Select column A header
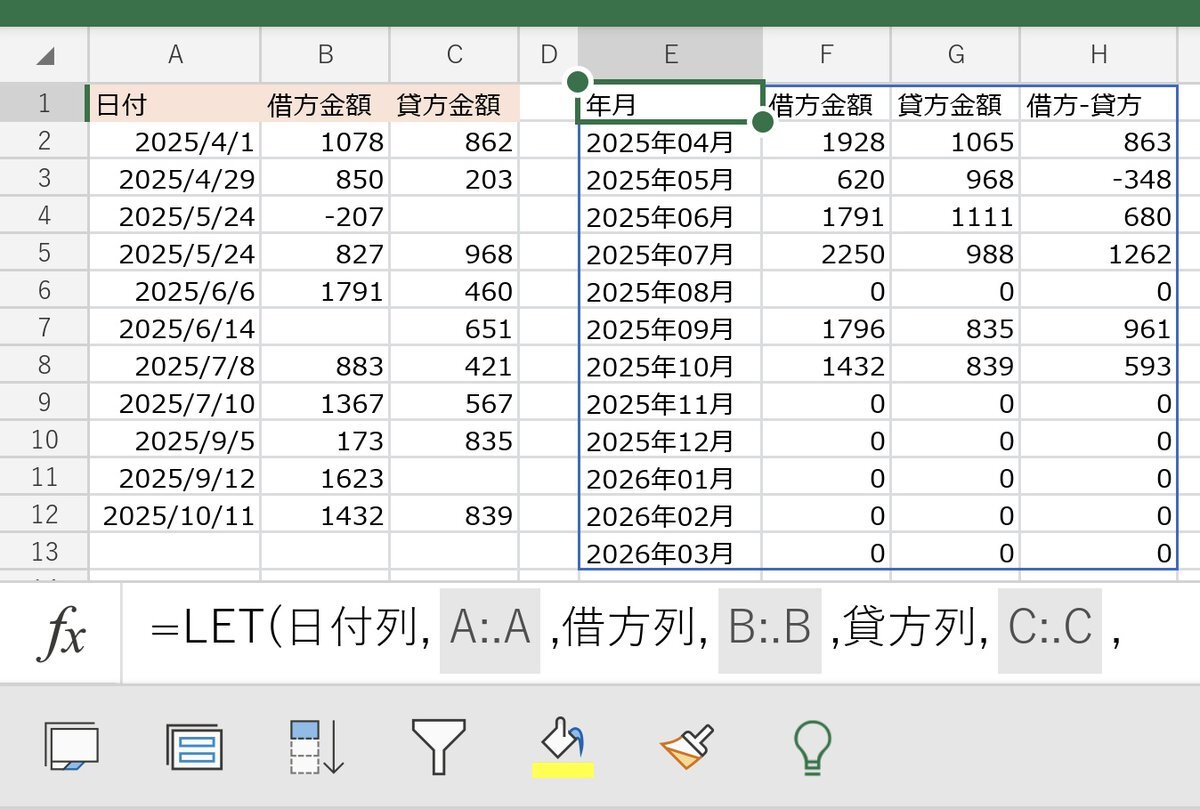Viewport: 1200px width, 809px height. tap(175, 55)
